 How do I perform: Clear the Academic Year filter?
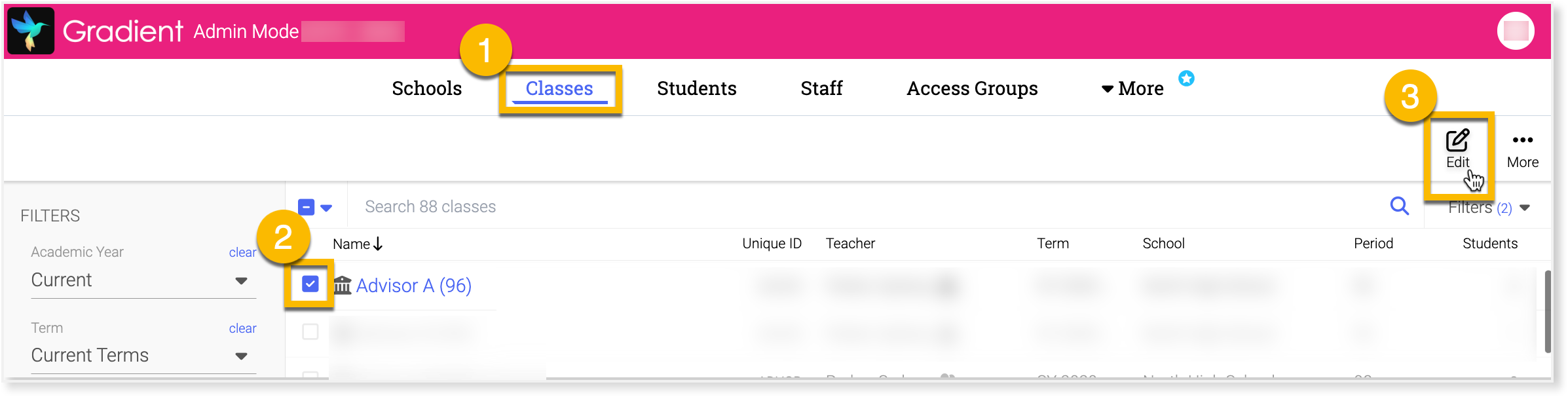pos(242,252)
